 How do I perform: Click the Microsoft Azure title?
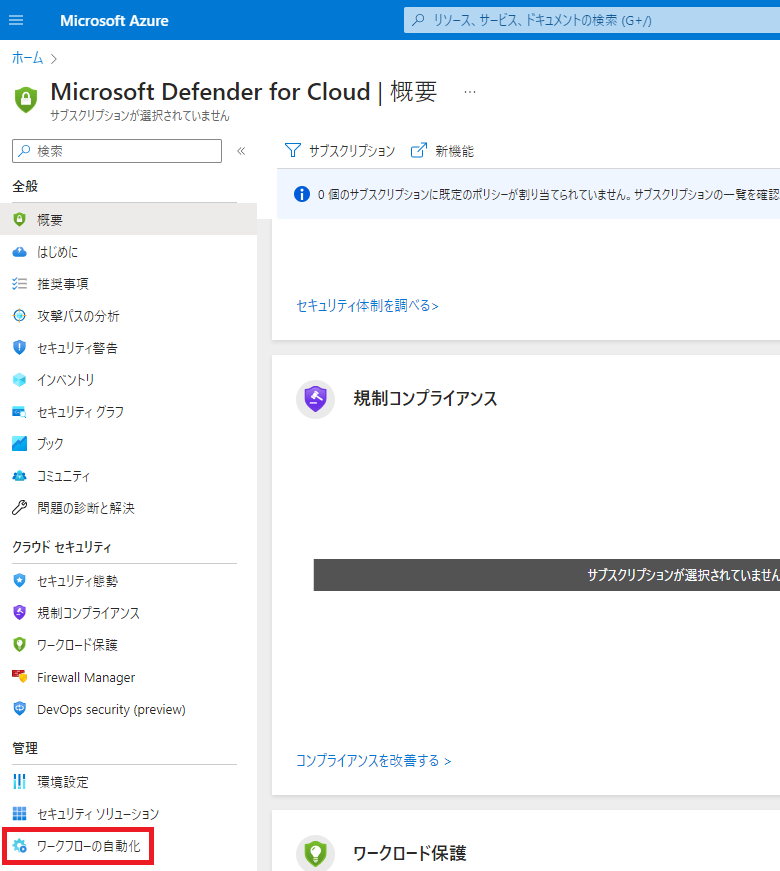114,21
